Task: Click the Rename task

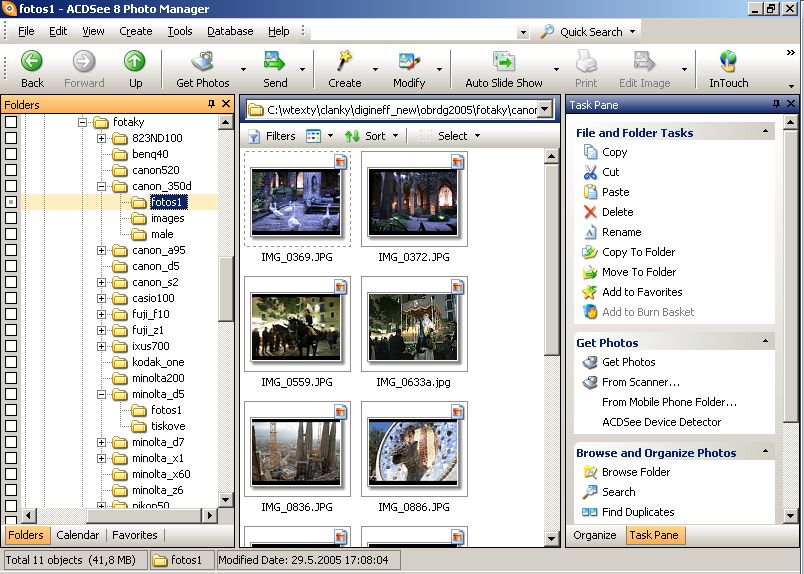Action: pyautogui.click(x=621, y=232)
